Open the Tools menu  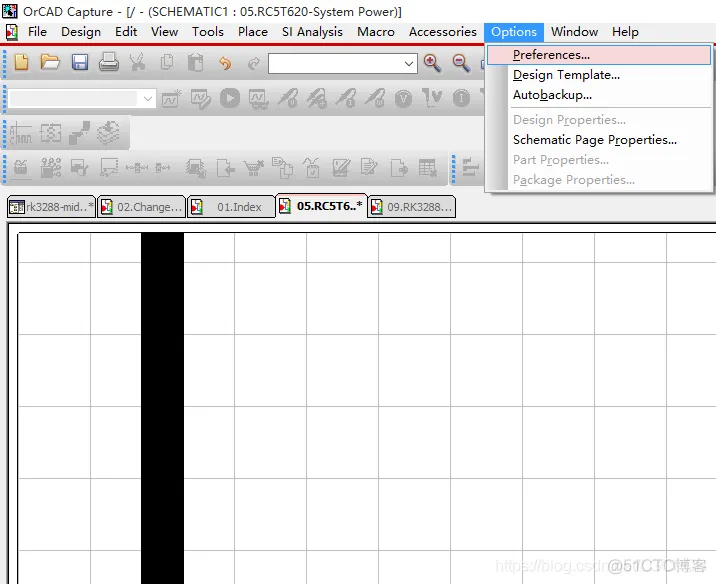point(208,32)
